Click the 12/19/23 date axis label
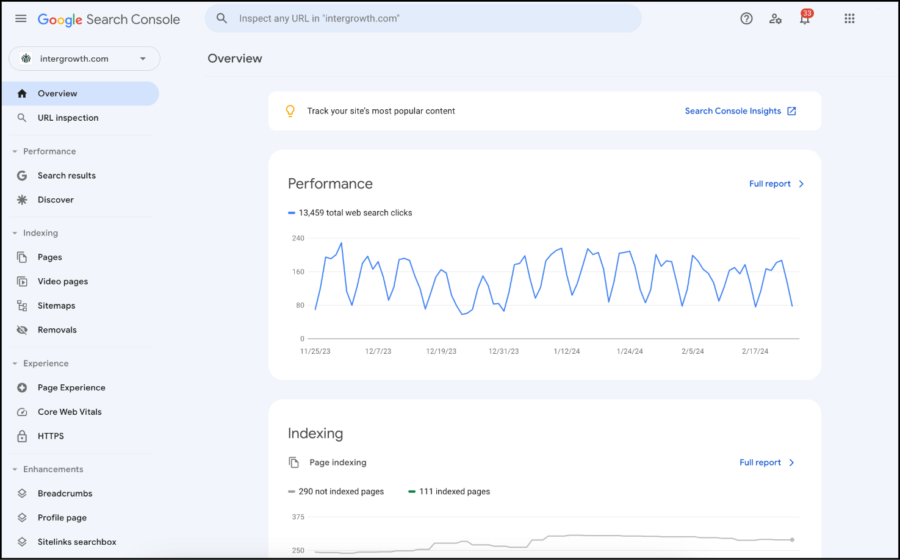Image resolution: width=900 pixels, height=560 pixels. [441, 351]
